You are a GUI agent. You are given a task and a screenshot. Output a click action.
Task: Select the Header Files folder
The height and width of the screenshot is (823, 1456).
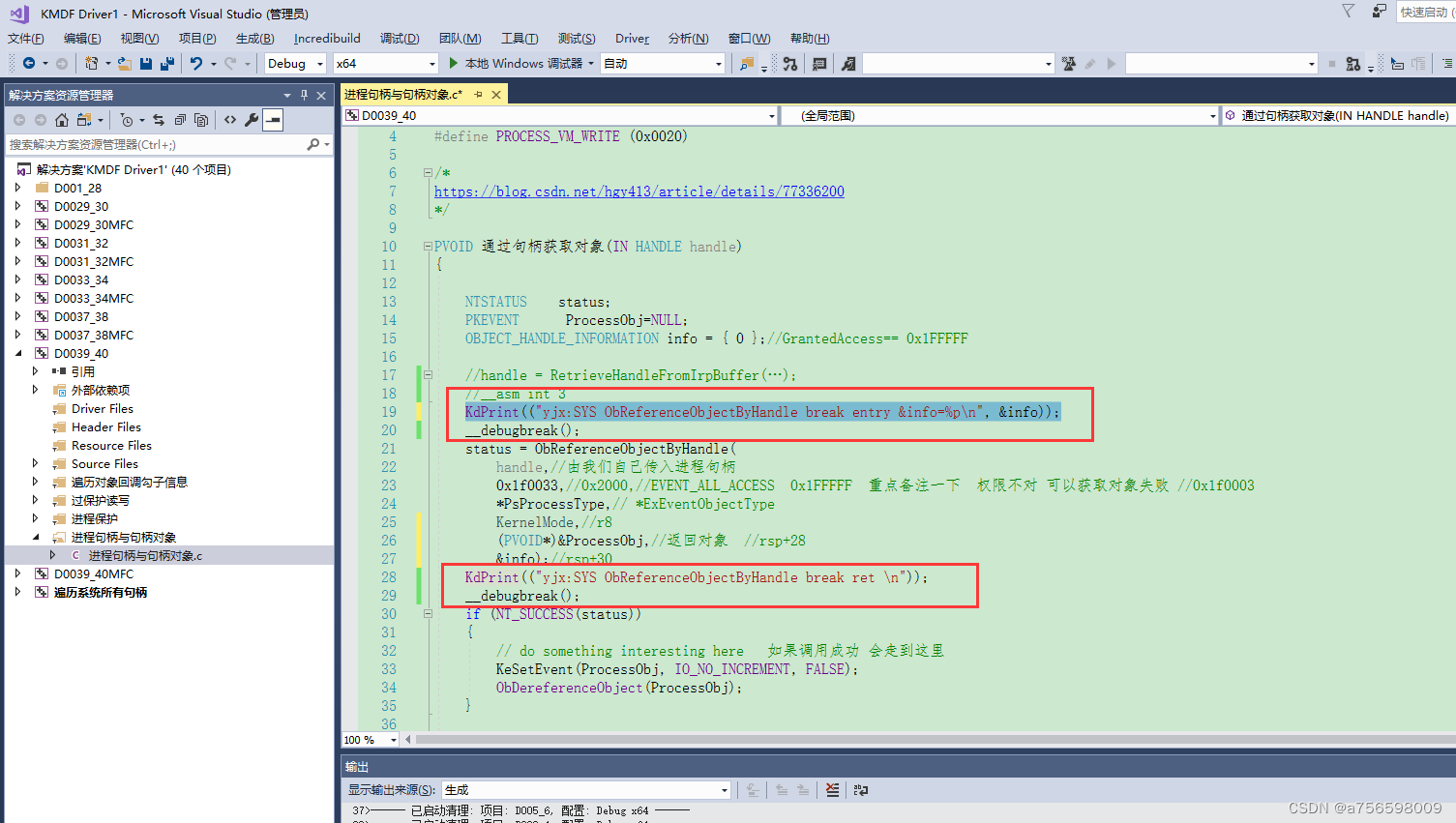pos(105,426)
